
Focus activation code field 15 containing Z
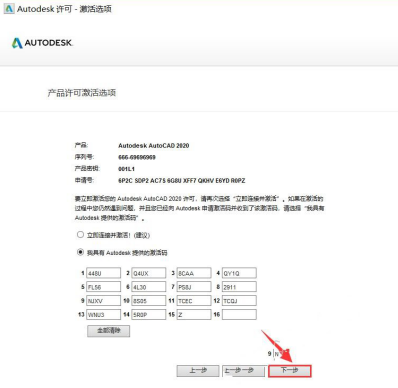(194, 314)
